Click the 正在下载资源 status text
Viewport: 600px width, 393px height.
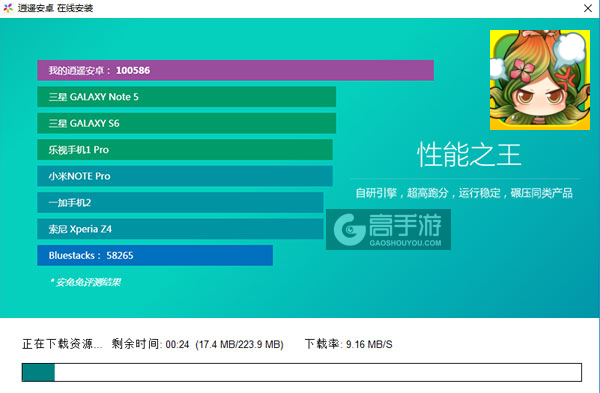62,344
